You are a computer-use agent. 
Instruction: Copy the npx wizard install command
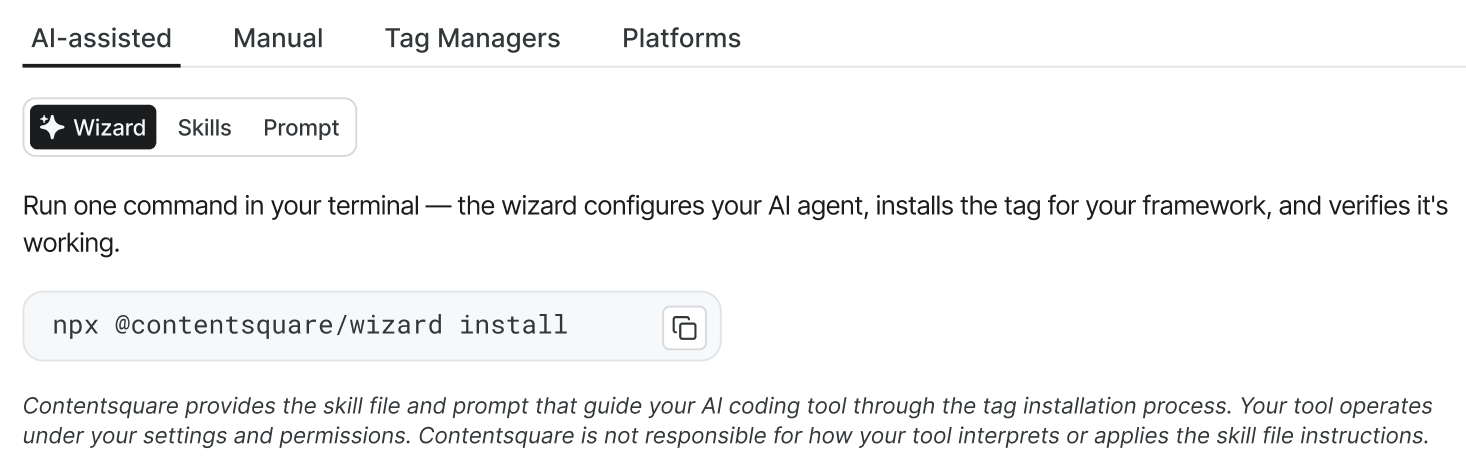click(685, 327)
